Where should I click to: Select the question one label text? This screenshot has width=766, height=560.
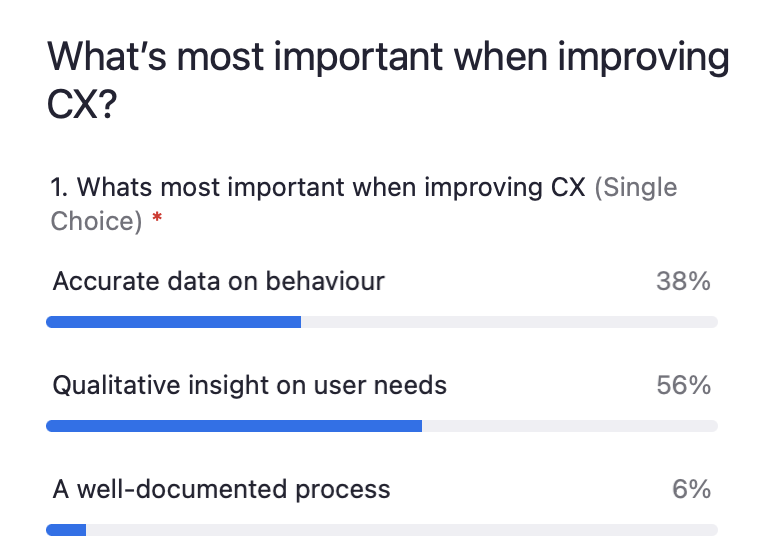click(318, 187)
